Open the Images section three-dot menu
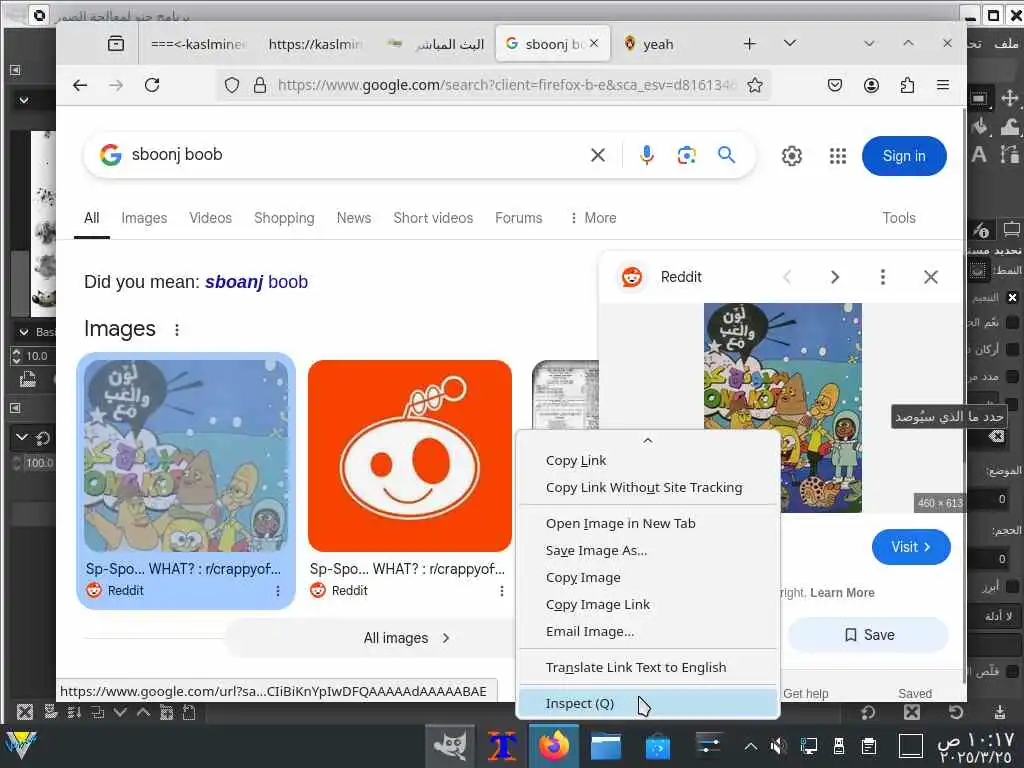 tap(176, 330)
